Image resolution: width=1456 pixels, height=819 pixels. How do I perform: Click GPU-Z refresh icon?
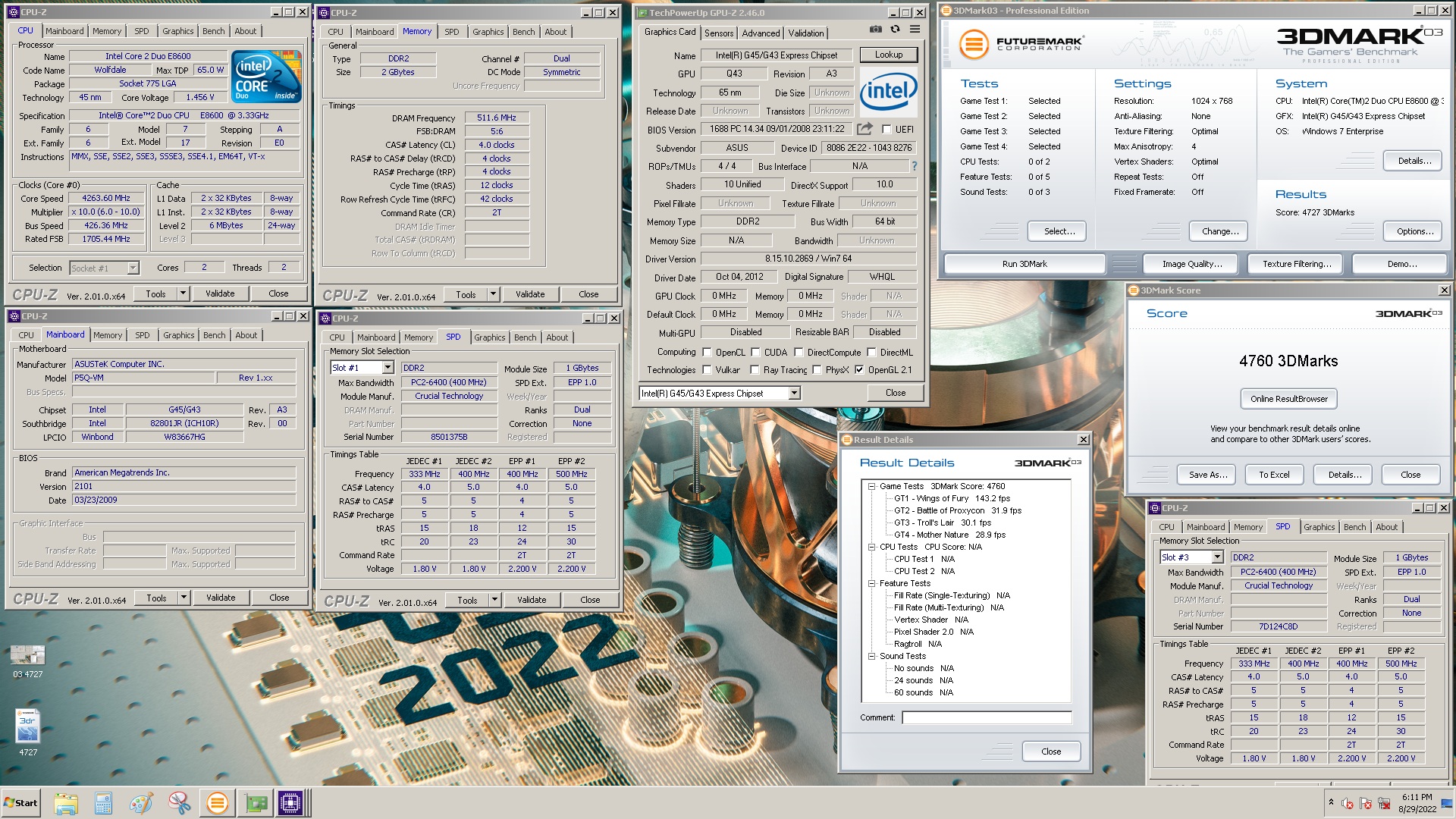coord(896,30)
